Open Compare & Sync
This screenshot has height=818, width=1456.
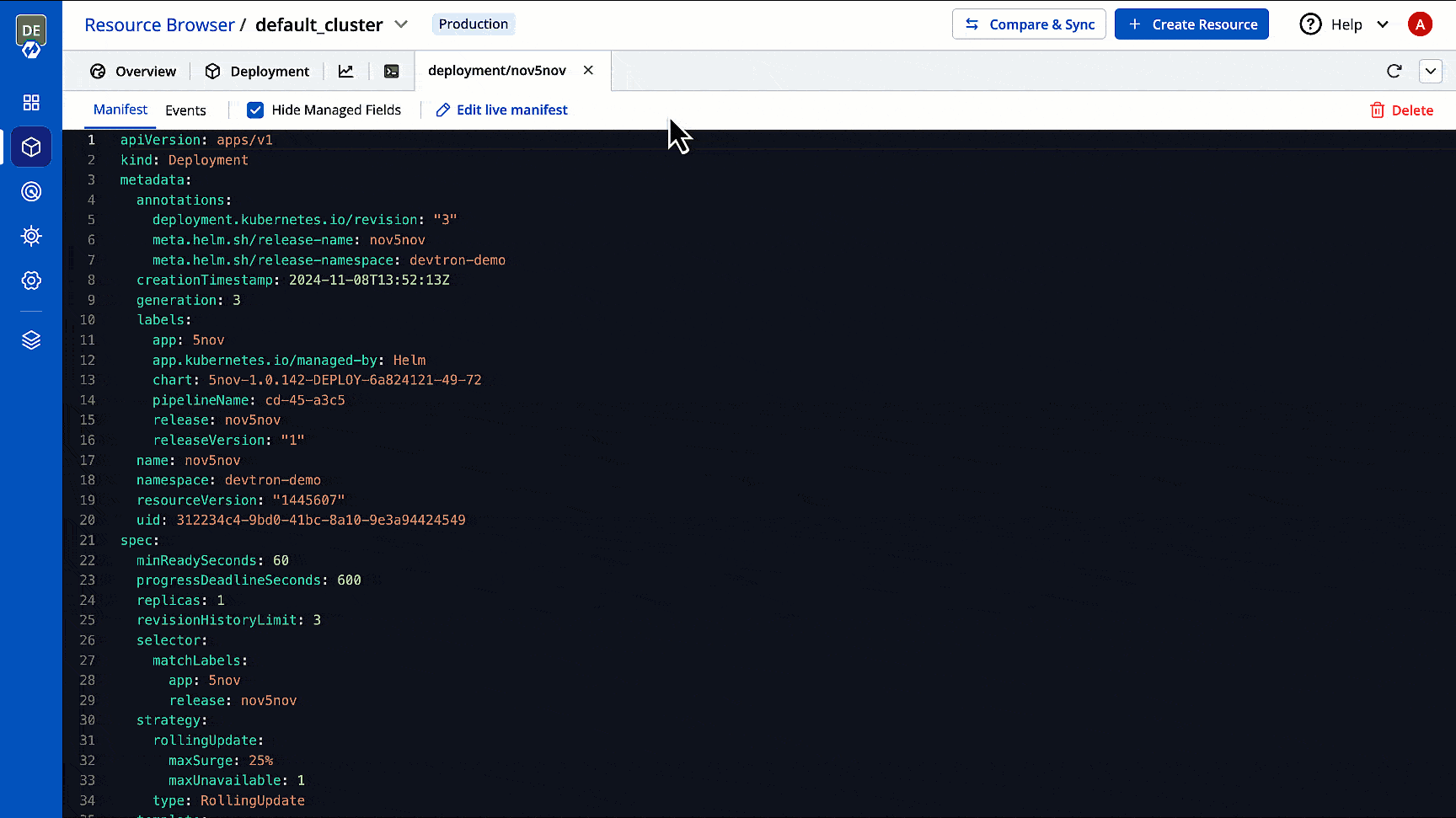coord(1029,24)
